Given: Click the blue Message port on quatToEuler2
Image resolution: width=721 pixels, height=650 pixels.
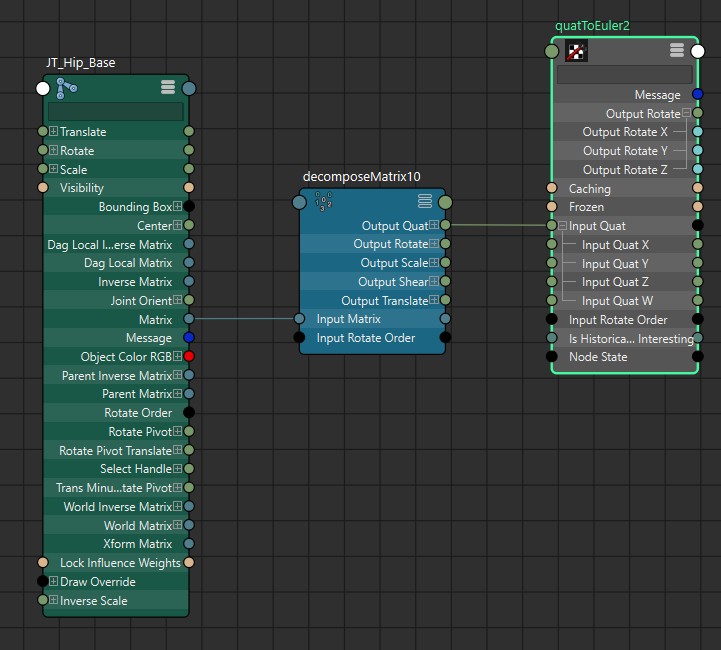Looking at the screenshot, I should pyautogui.click(x=698, y=94).
